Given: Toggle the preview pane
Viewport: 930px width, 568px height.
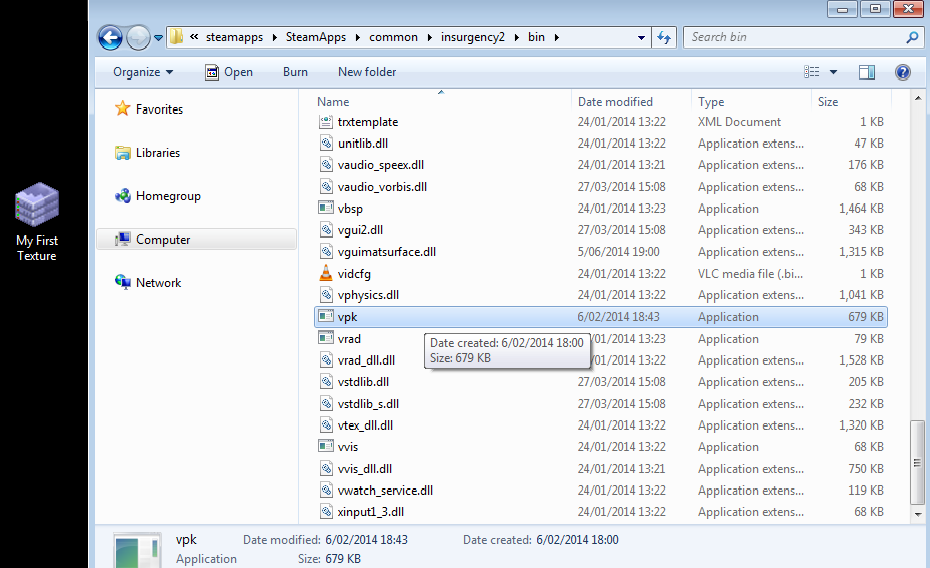Looking at the screenshot, I should pyautogui.click(x=867, y=72).
